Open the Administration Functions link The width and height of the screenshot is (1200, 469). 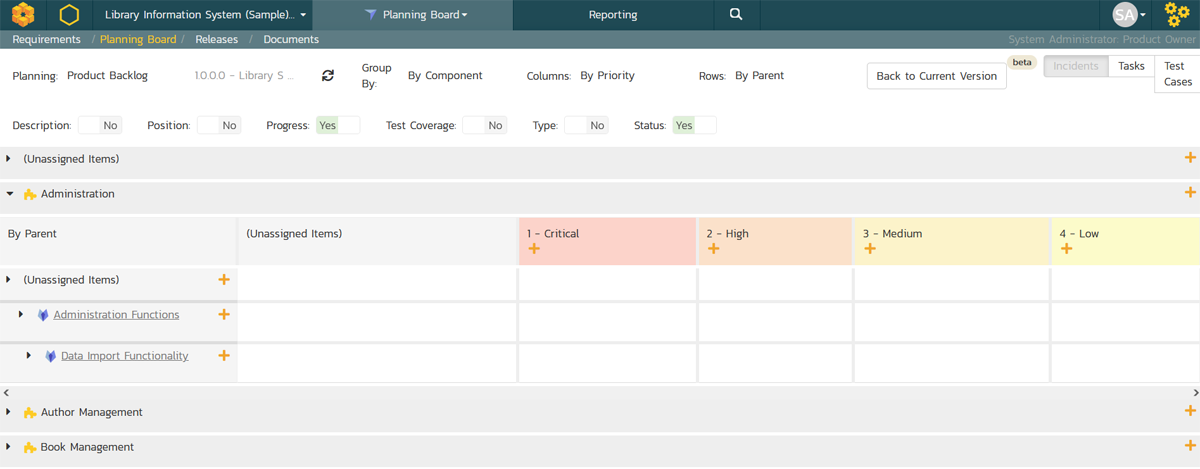[x=116, y=315]
